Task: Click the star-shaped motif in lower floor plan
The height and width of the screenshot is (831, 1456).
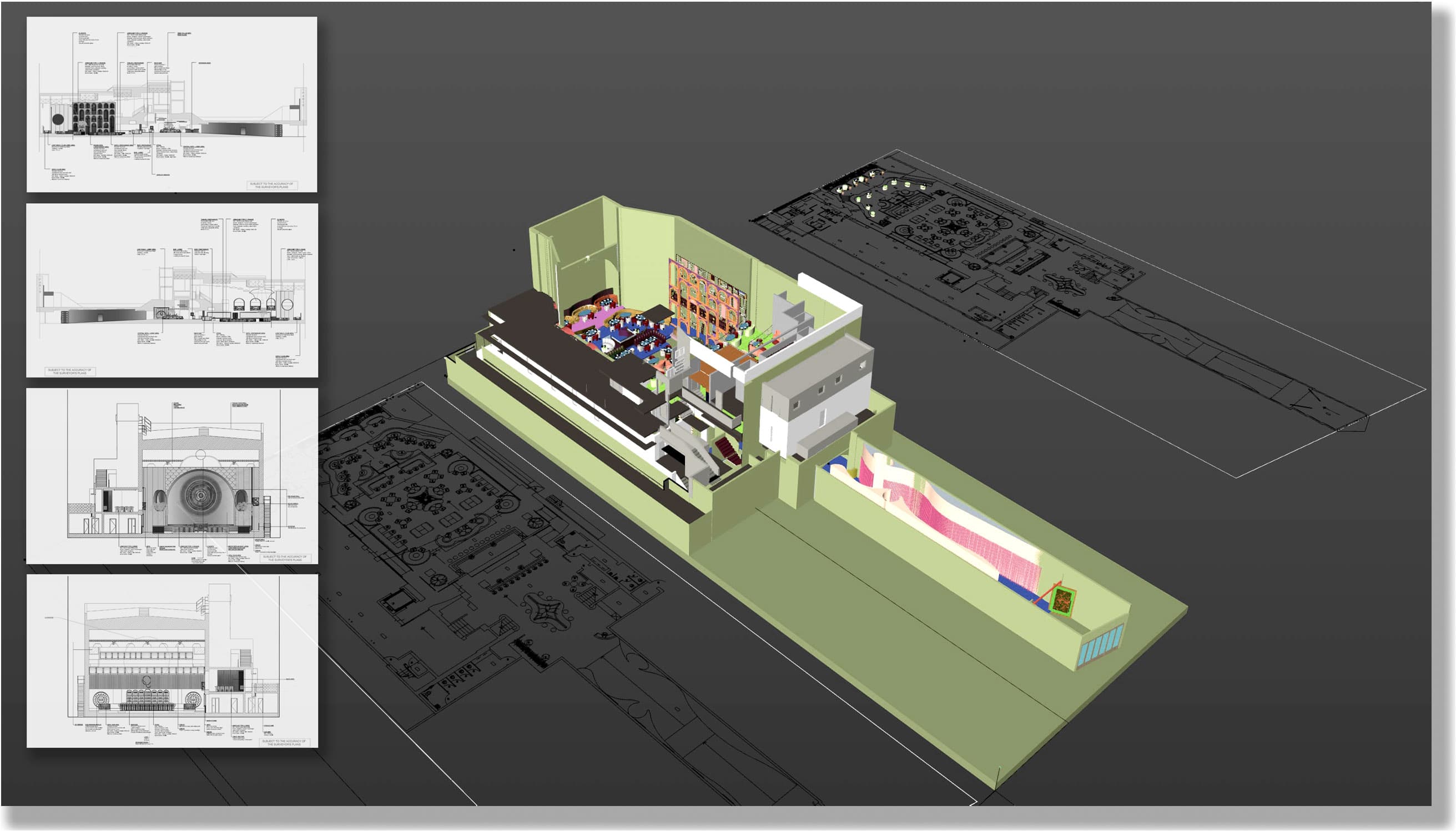Action: point(548,611)
